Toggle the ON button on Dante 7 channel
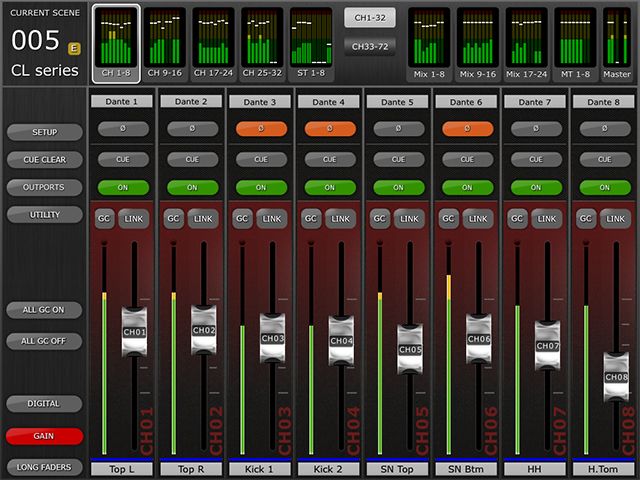This screenshot has height=480, width=640. (536, 187)
